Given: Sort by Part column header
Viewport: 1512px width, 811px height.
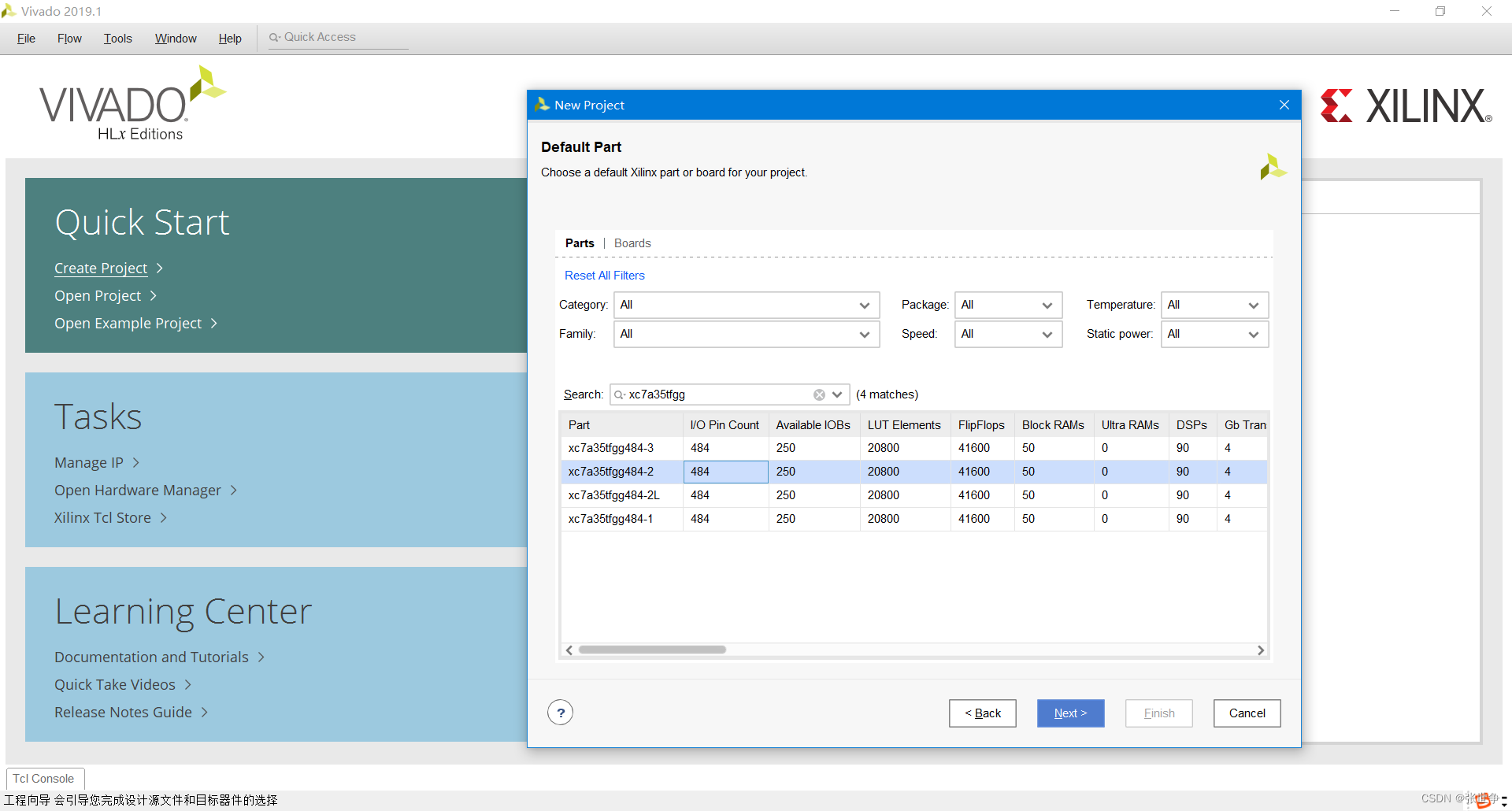Looking at the screenshot, I should [x=622, y=425].
